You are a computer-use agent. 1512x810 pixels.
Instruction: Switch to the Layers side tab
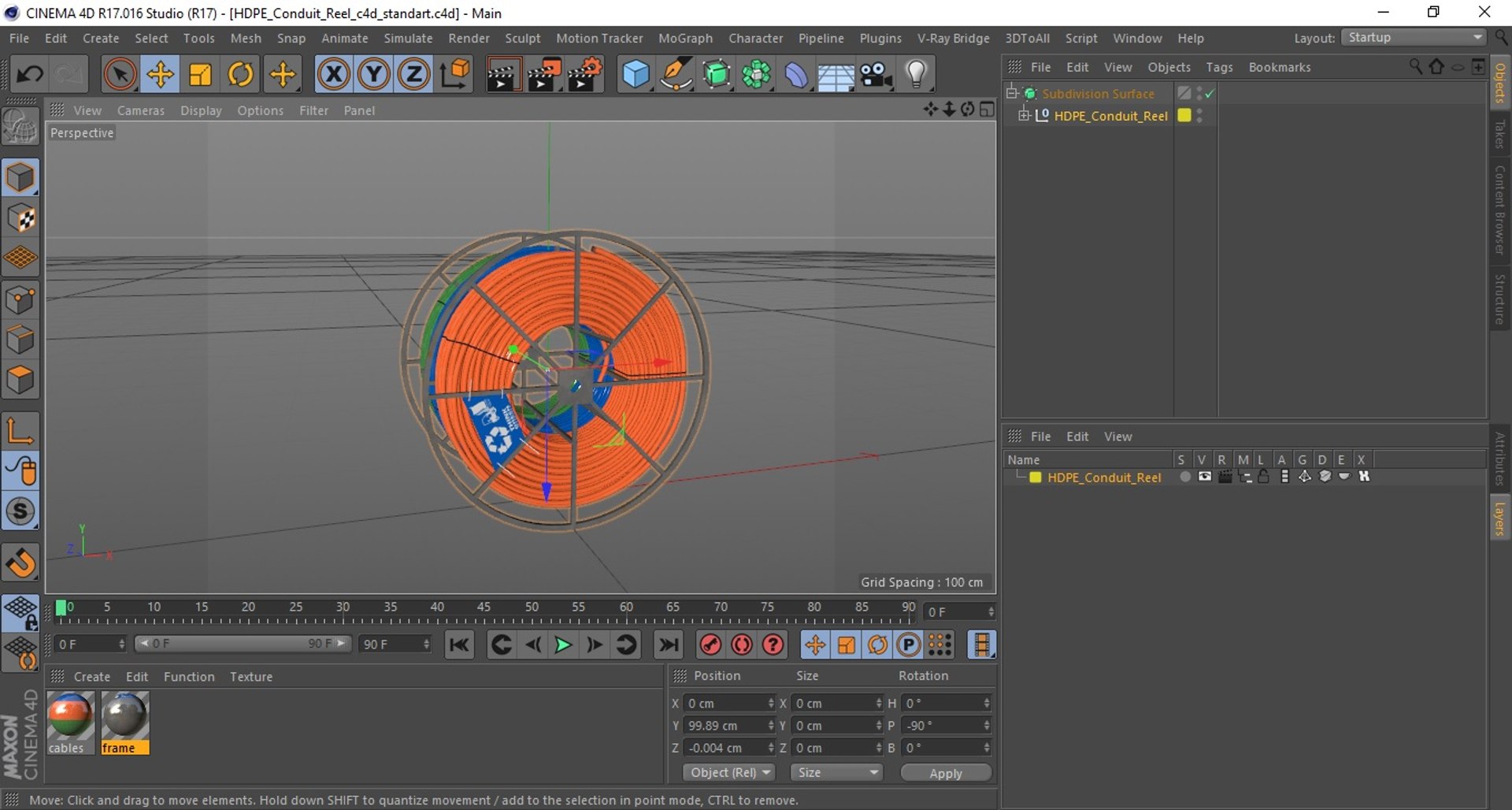pos(1500,518)
